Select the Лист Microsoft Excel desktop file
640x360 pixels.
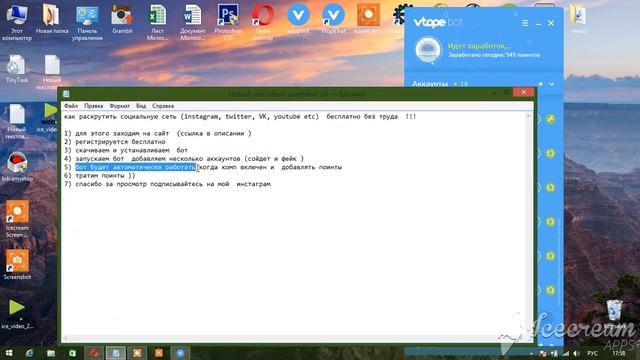(157, 22)
